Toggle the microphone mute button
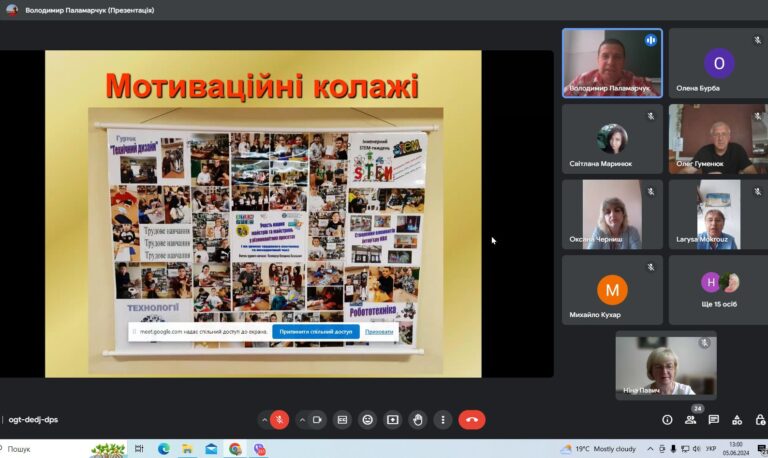The width and height of the screenshot is (768, 458). pyautogui.click(x=280, y=420)
